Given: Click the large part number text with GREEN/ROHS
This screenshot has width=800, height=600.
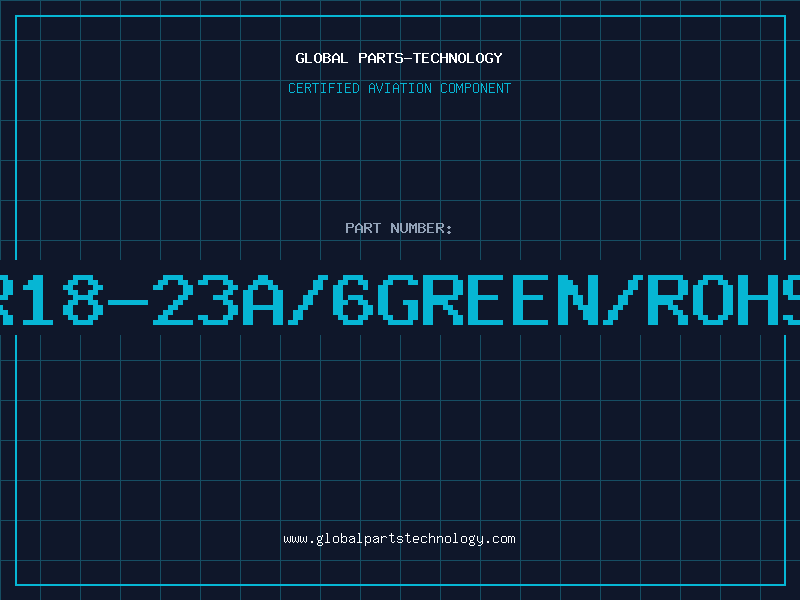Looking at the screenshot, I should pyautogui.click(x=400, y=299).
